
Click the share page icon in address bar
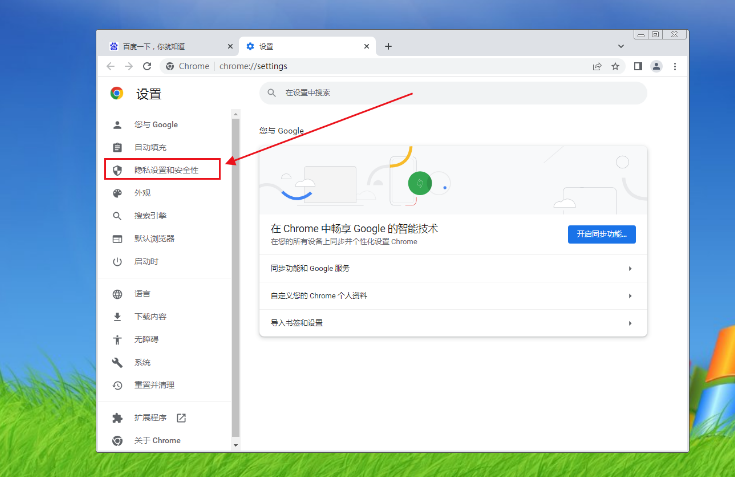[x=597, y=67]
